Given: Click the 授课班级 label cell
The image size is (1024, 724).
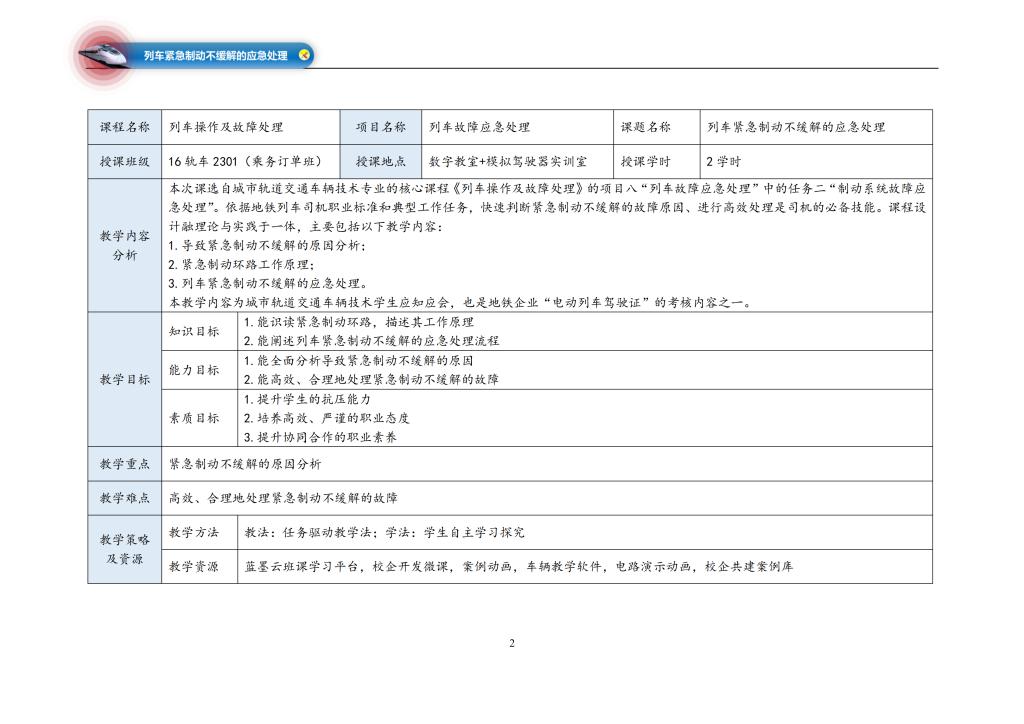Looking at the screenshot, I should (125, 161).
